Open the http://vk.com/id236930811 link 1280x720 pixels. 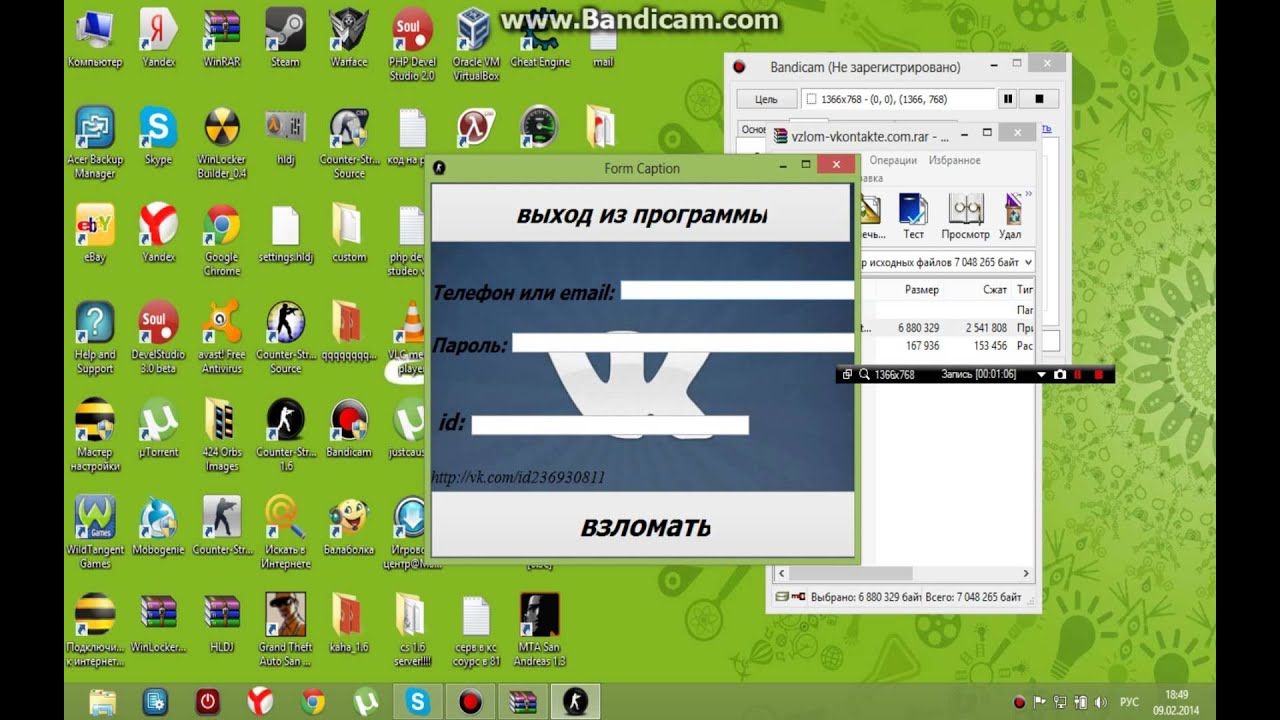pyautogui.click(x=518, y=478)
